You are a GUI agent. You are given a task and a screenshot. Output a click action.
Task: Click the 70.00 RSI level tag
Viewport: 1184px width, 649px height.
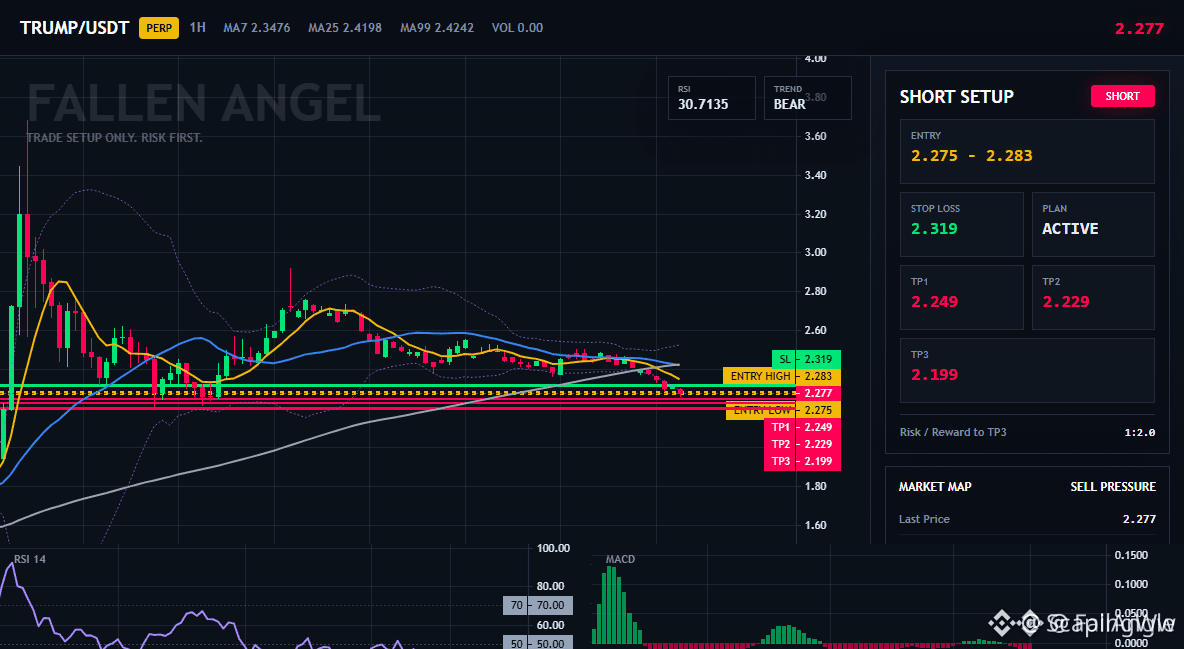click(x=538, y=605)
